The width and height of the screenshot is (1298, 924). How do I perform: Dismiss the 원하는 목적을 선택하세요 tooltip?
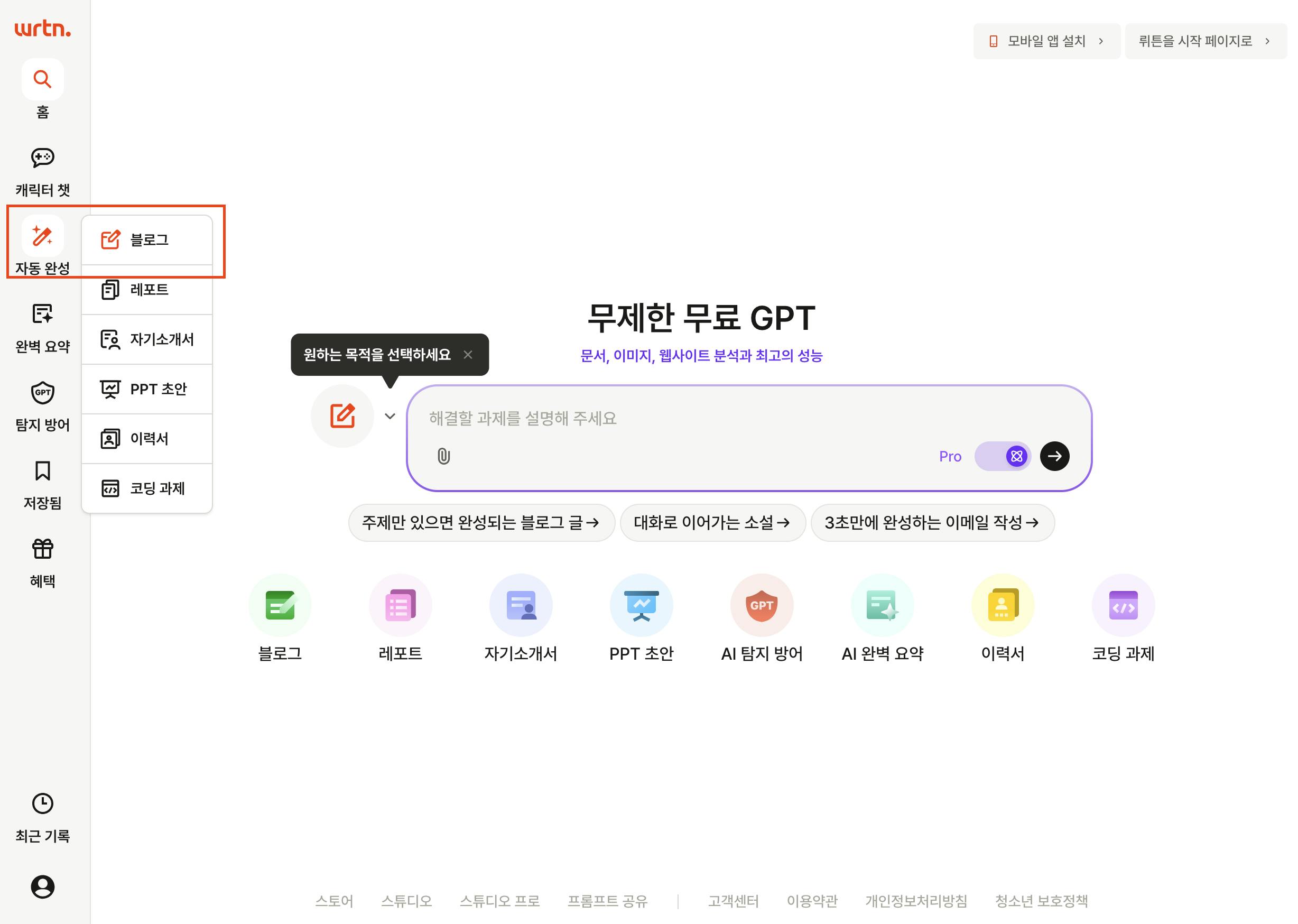pos(468,355)
